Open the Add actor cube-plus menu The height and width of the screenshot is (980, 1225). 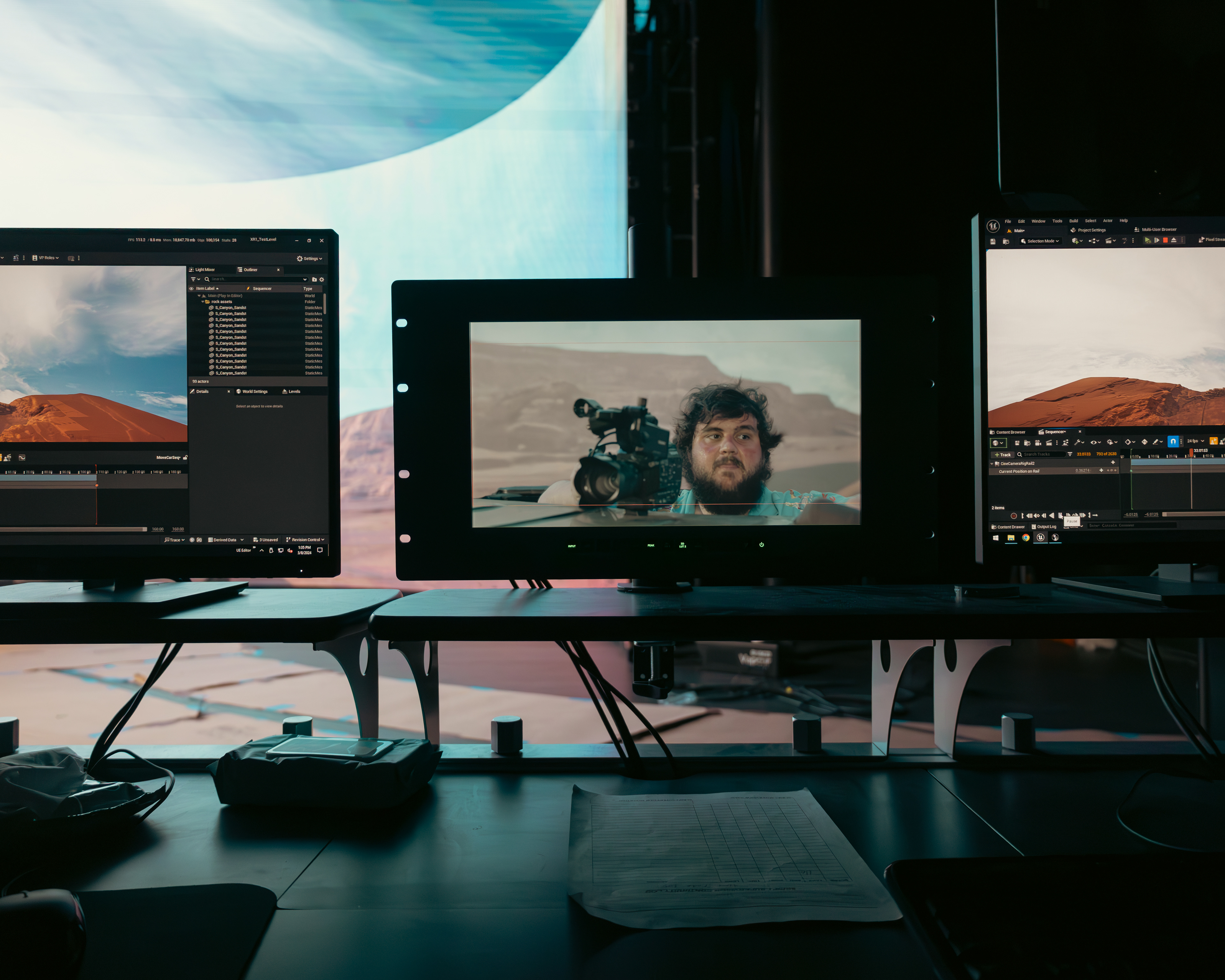pos(1076,241)
